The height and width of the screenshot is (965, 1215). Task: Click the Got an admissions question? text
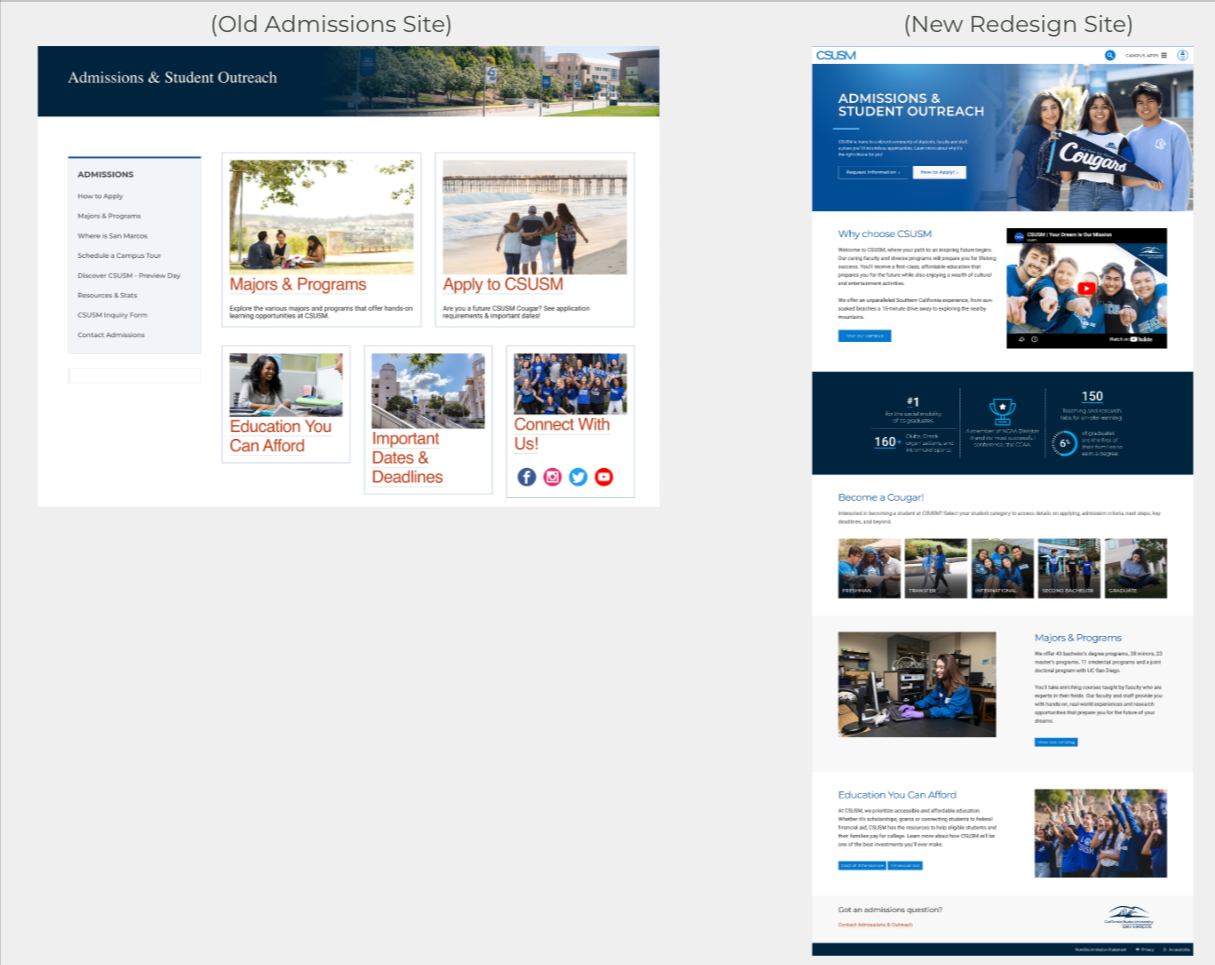(x=890, y=909)
